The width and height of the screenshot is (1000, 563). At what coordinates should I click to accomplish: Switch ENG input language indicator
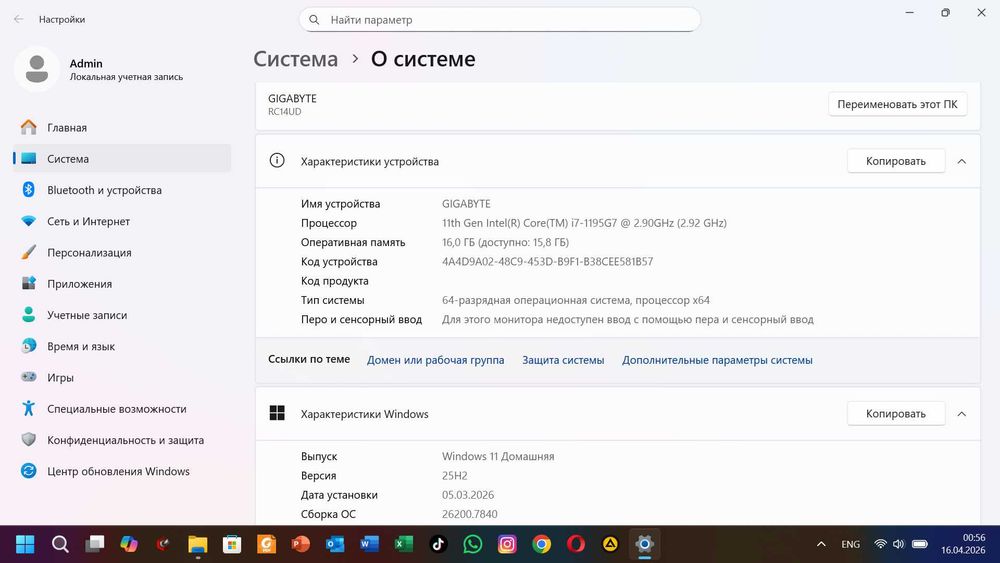click(x=850, y=545)
